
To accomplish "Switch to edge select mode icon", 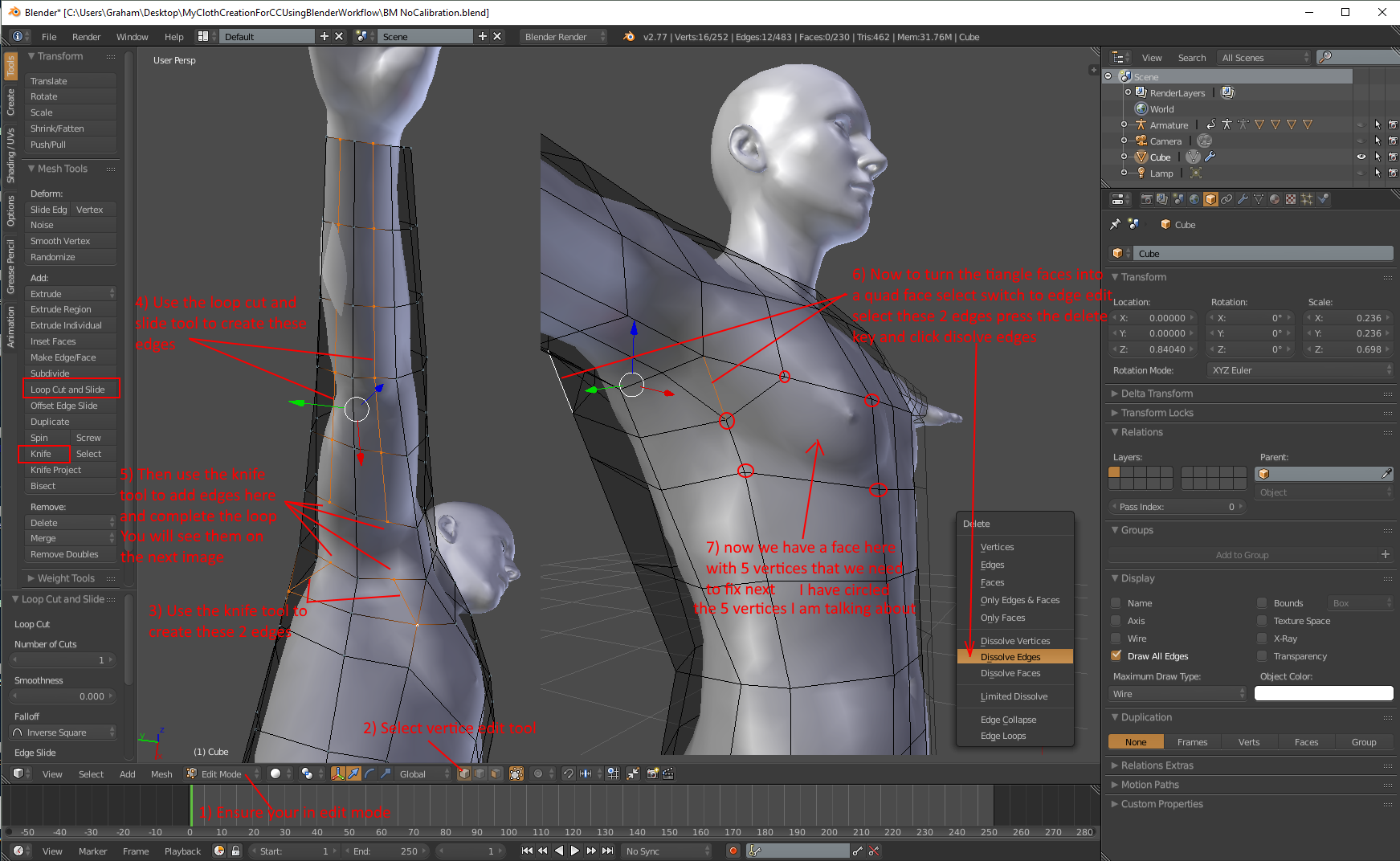I will 480,773.
